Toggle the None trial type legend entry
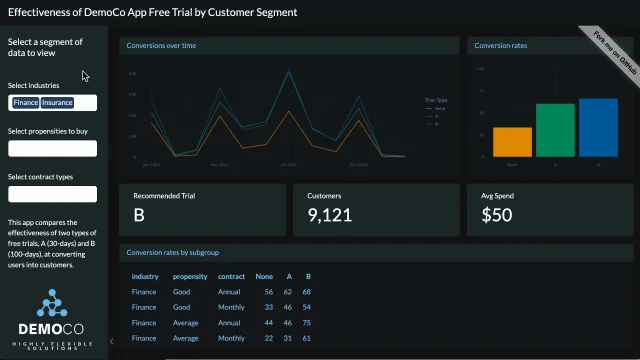The image size is (640, 360). click(x=436, y=109)
